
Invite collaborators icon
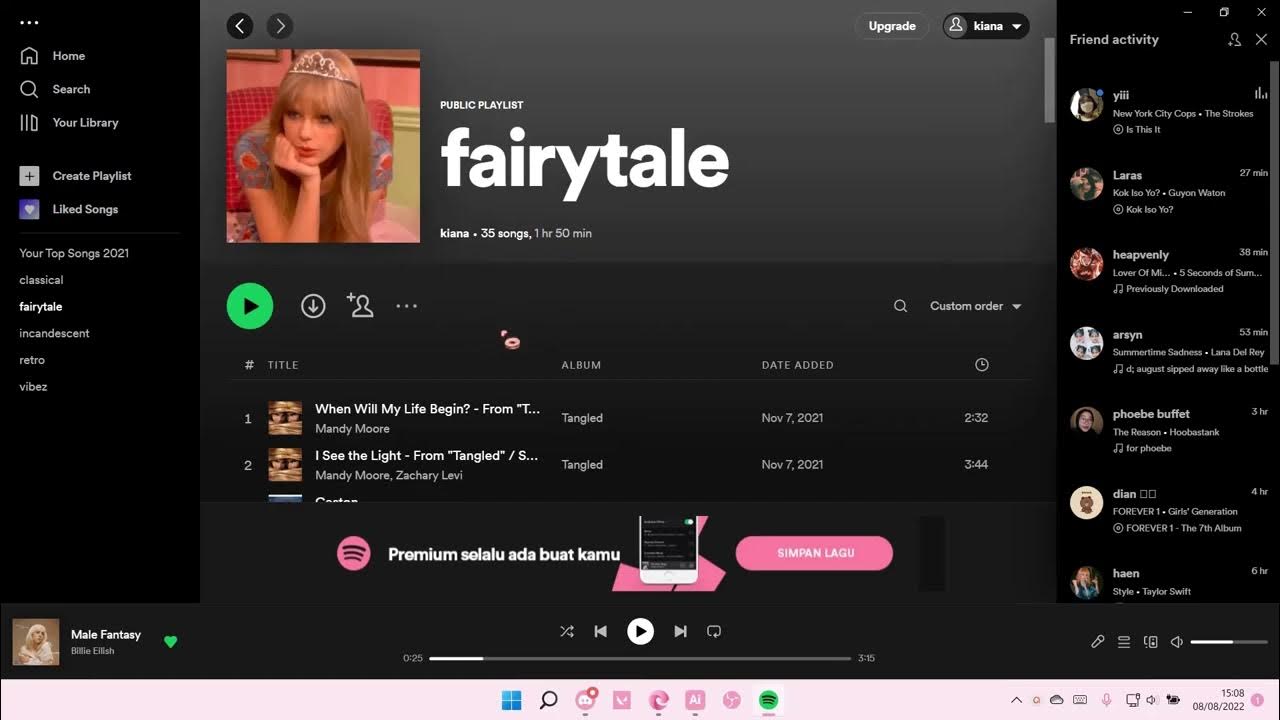(360, 306)
